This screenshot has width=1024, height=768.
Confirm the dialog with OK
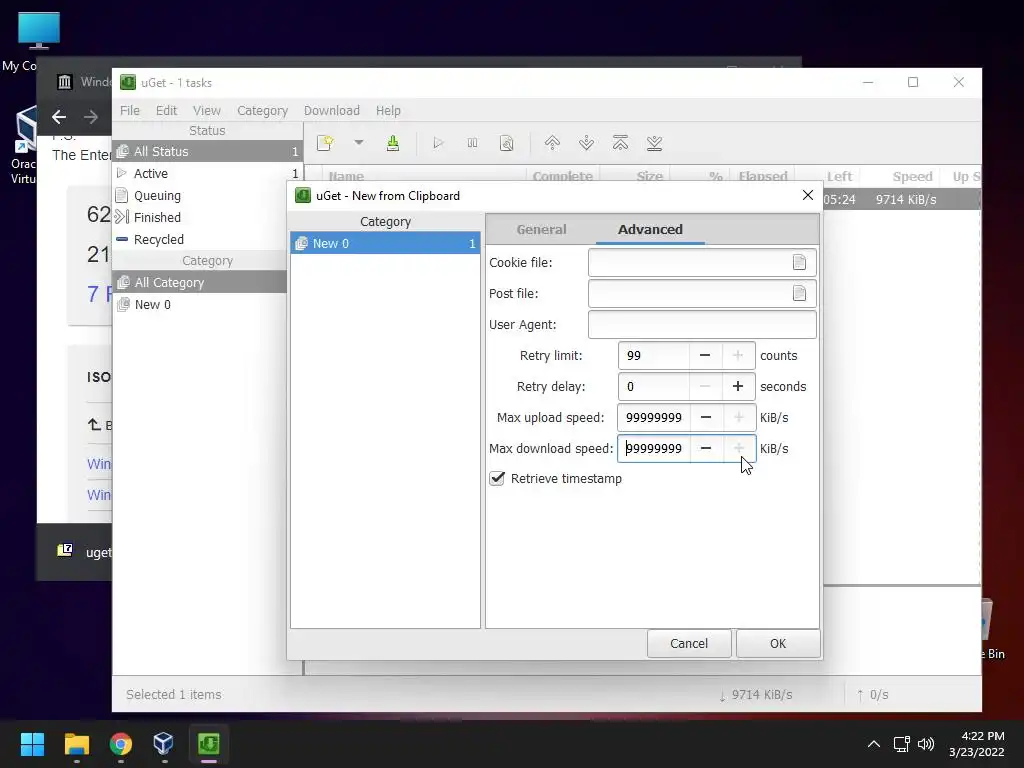point(778,643)
